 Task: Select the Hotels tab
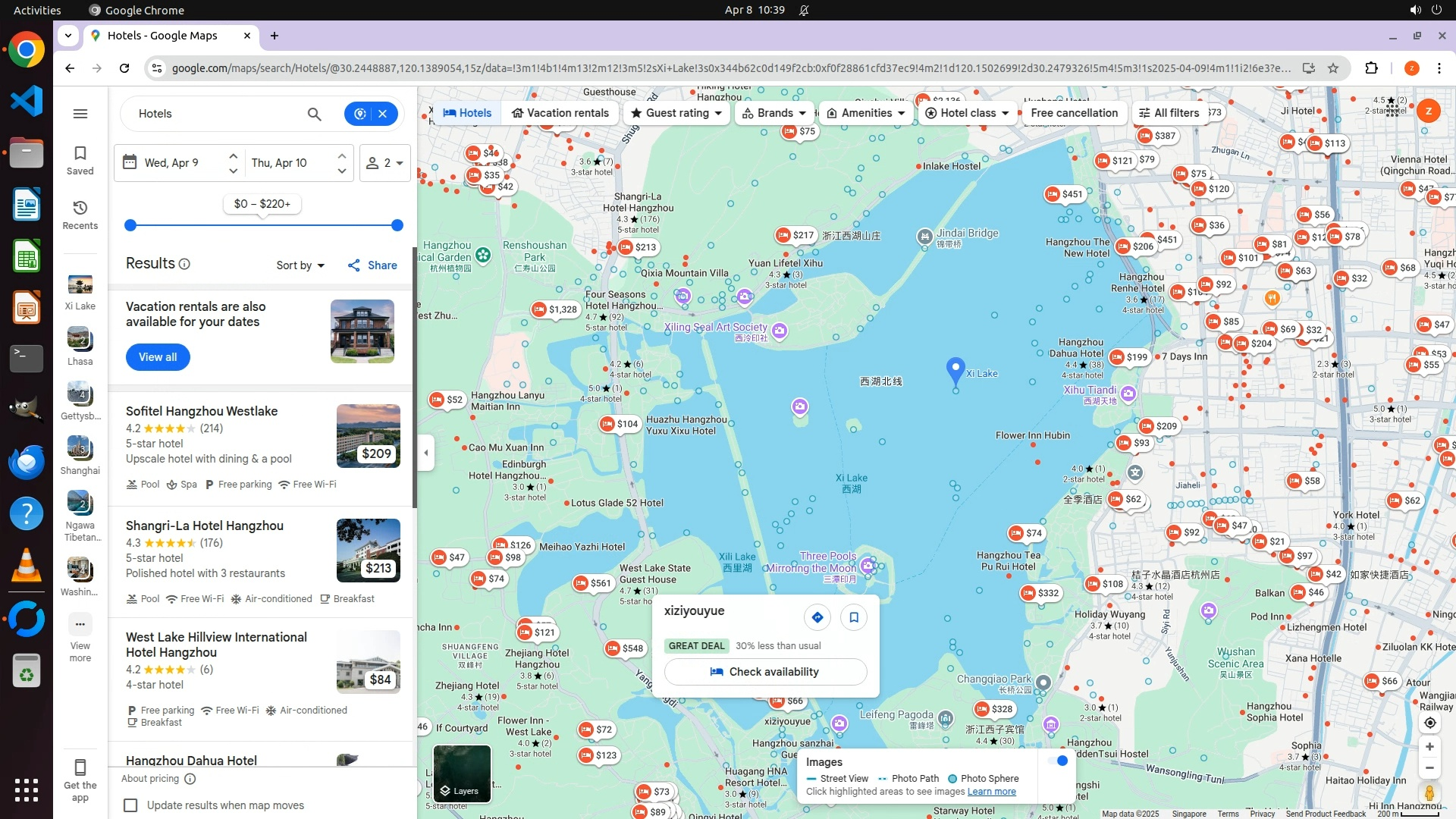[x=467, y=113]
